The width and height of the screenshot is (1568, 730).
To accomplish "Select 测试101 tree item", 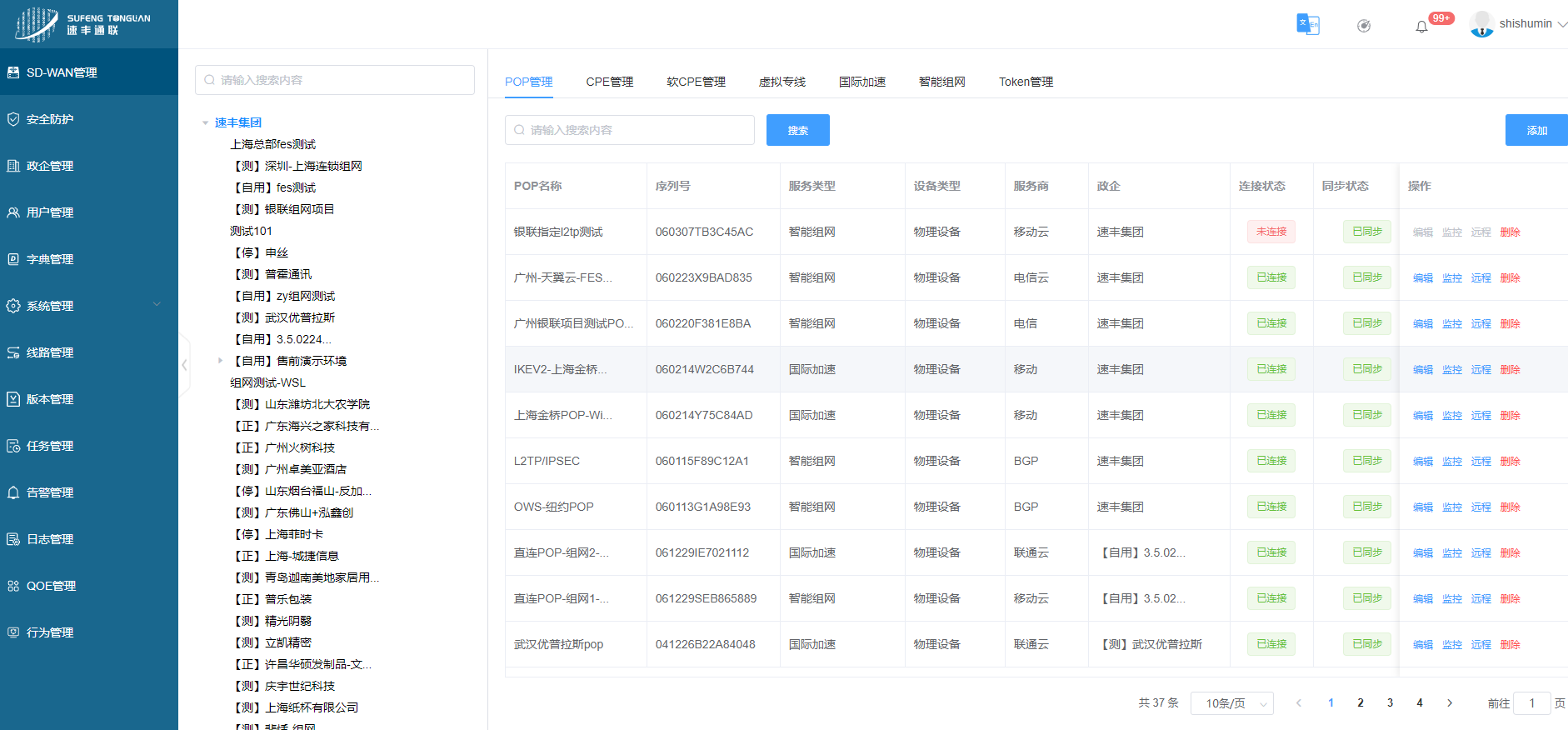I will (x=251, y=231).
